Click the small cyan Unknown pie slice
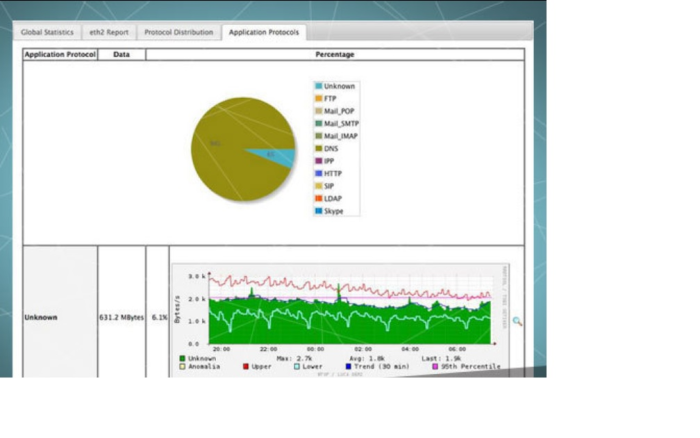 click(279, 156)
